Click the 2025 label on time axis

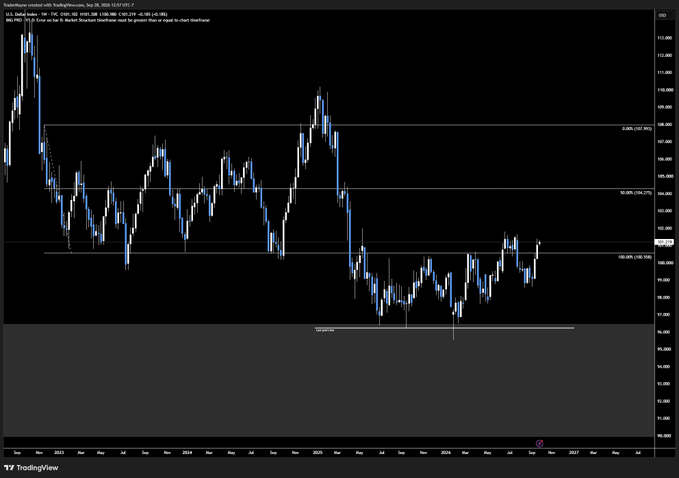pyautogui.click(x=317, y=453)
